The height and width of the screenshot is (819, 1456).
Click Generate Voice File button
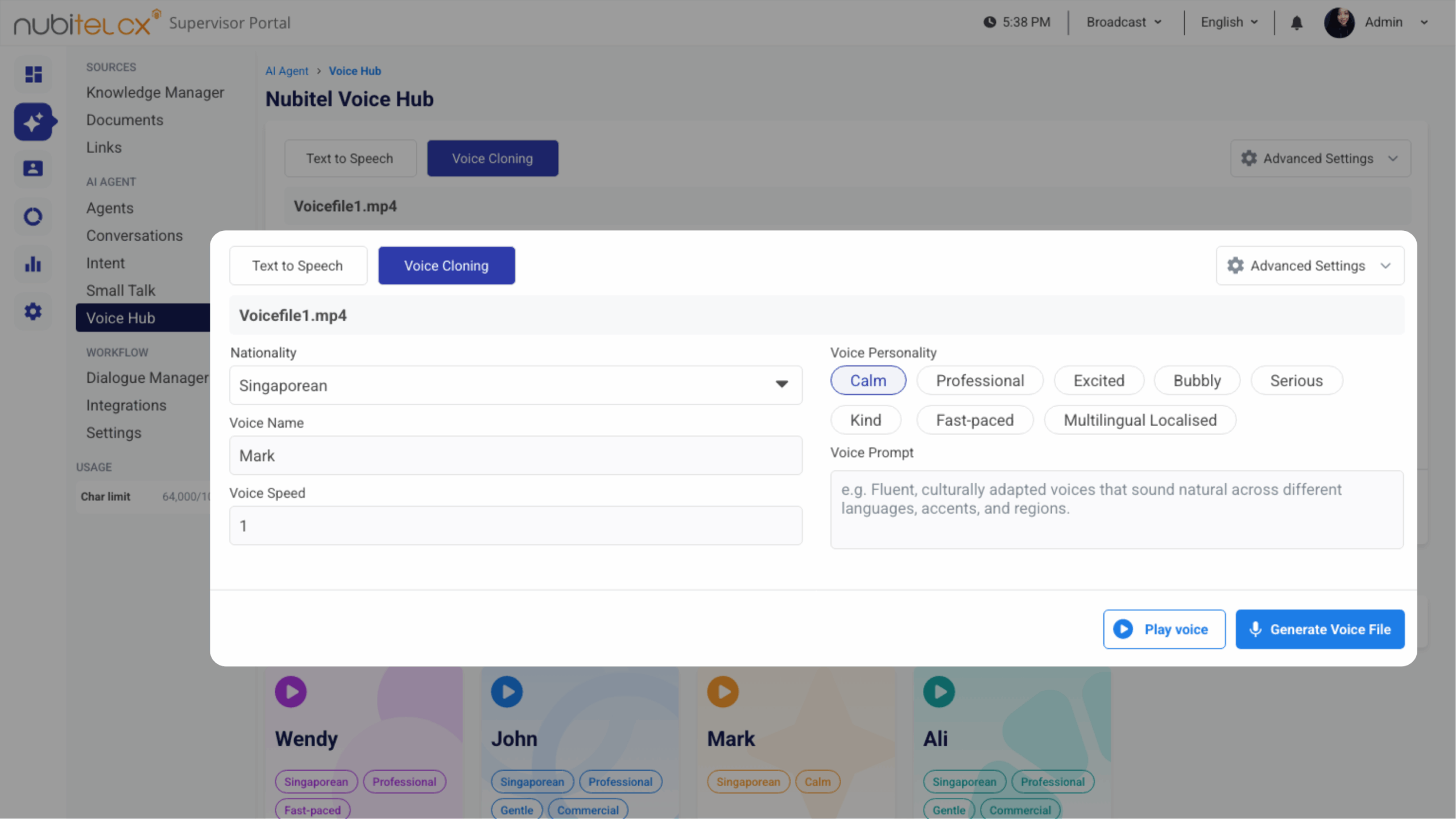click(1319, 629)
